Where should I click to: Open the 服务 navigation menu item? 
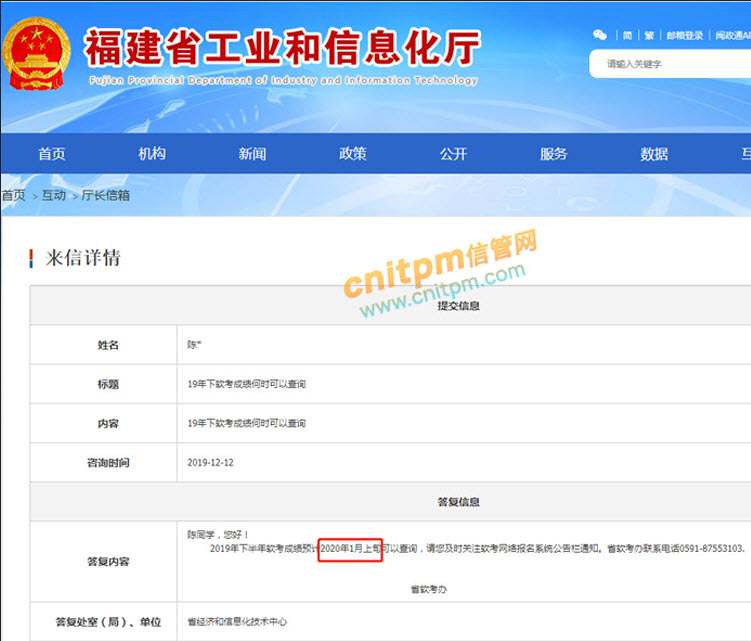(x=553, y=154)
